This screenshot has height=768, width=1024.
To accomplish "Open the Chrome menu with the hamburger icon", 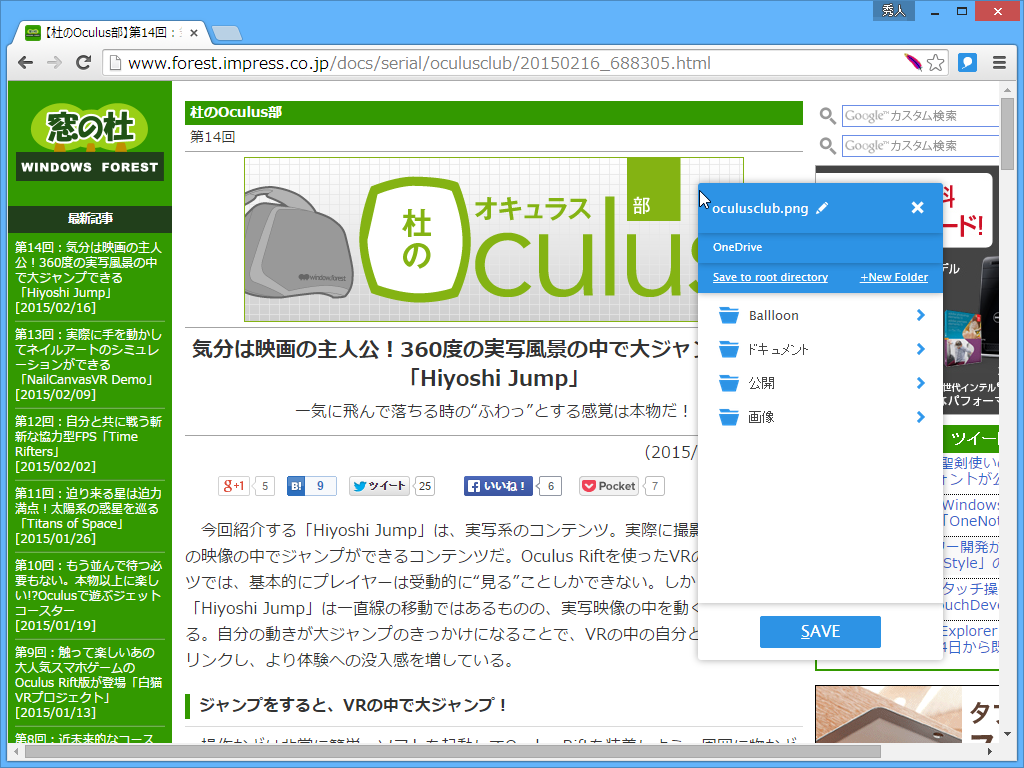I will tap(1000, 61).
